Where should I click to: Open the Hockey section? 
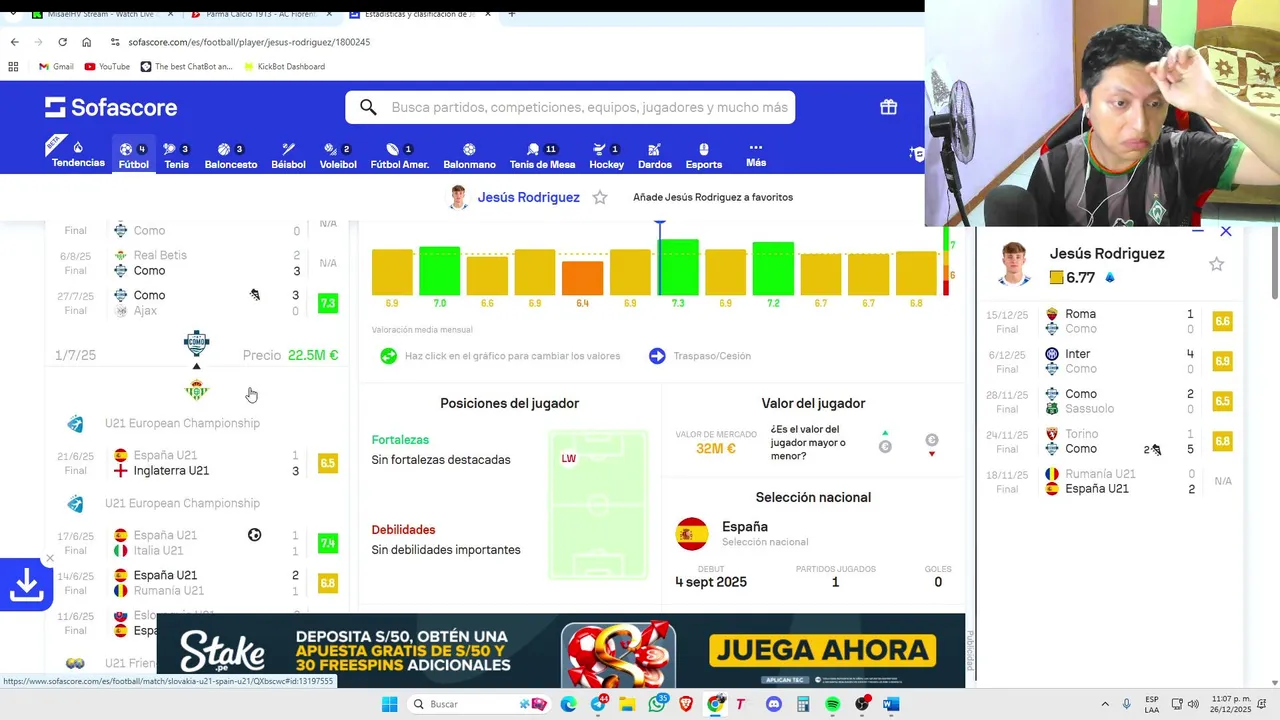coord(606,155)
